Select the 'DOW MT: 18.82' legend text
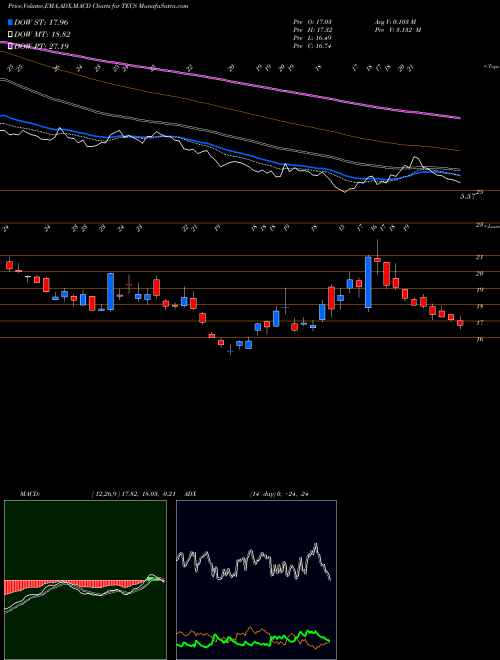The width and height of the screenshot is (500, 660). [x=42, y=35]
